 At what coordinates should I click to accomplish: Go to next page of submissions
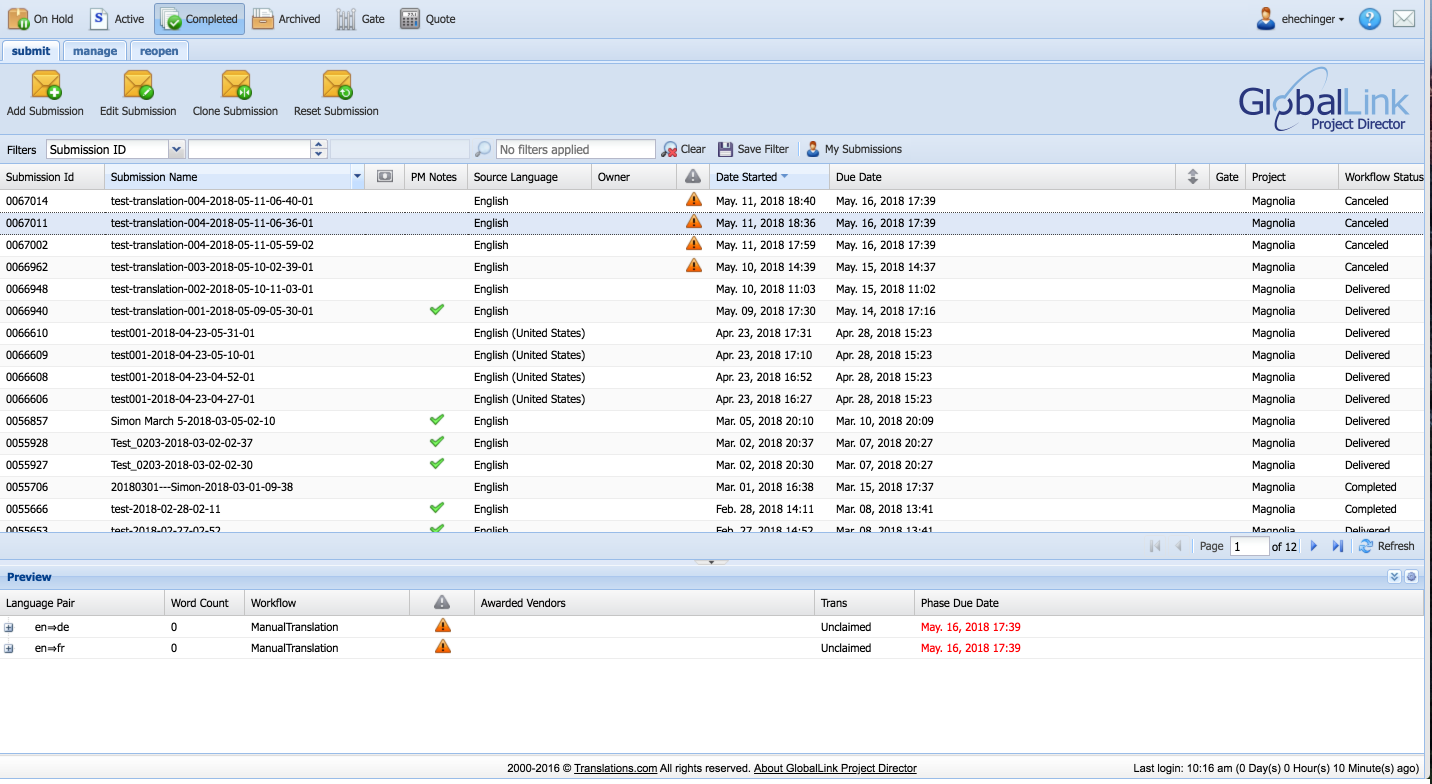pyautogui.click(x=1314, y=546)
